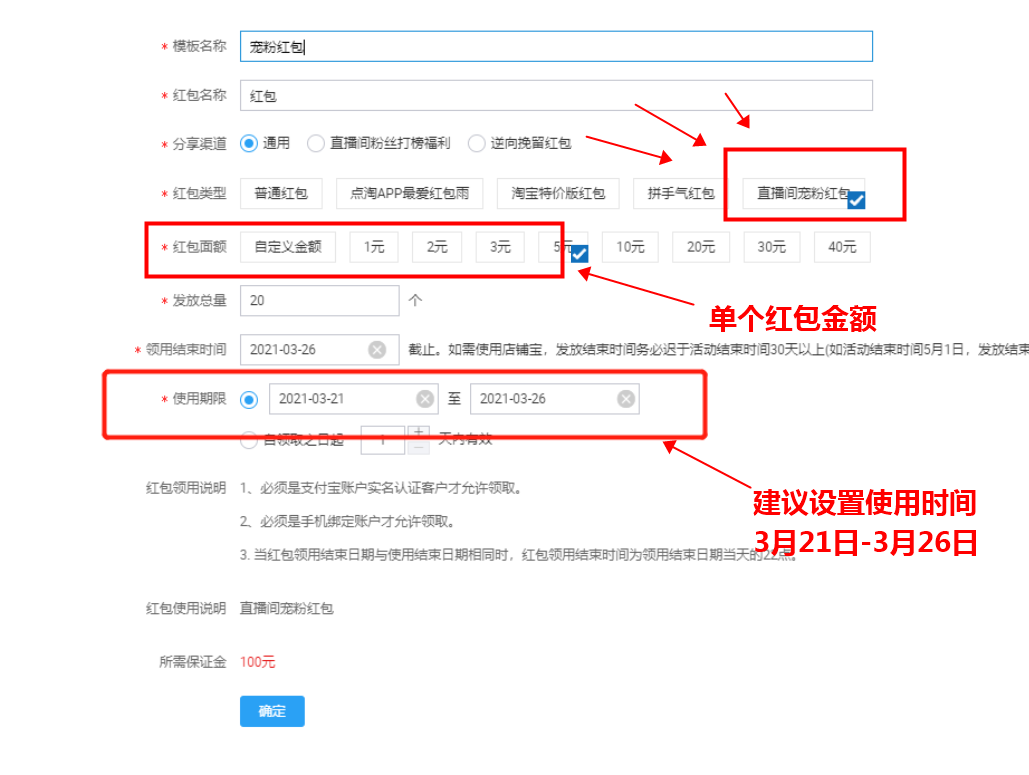Image resolution: width=1029 pixels, height=775 pixels.
Task: Clear the 2021-03-26 usage end date
Action: [x=626, y=399]
